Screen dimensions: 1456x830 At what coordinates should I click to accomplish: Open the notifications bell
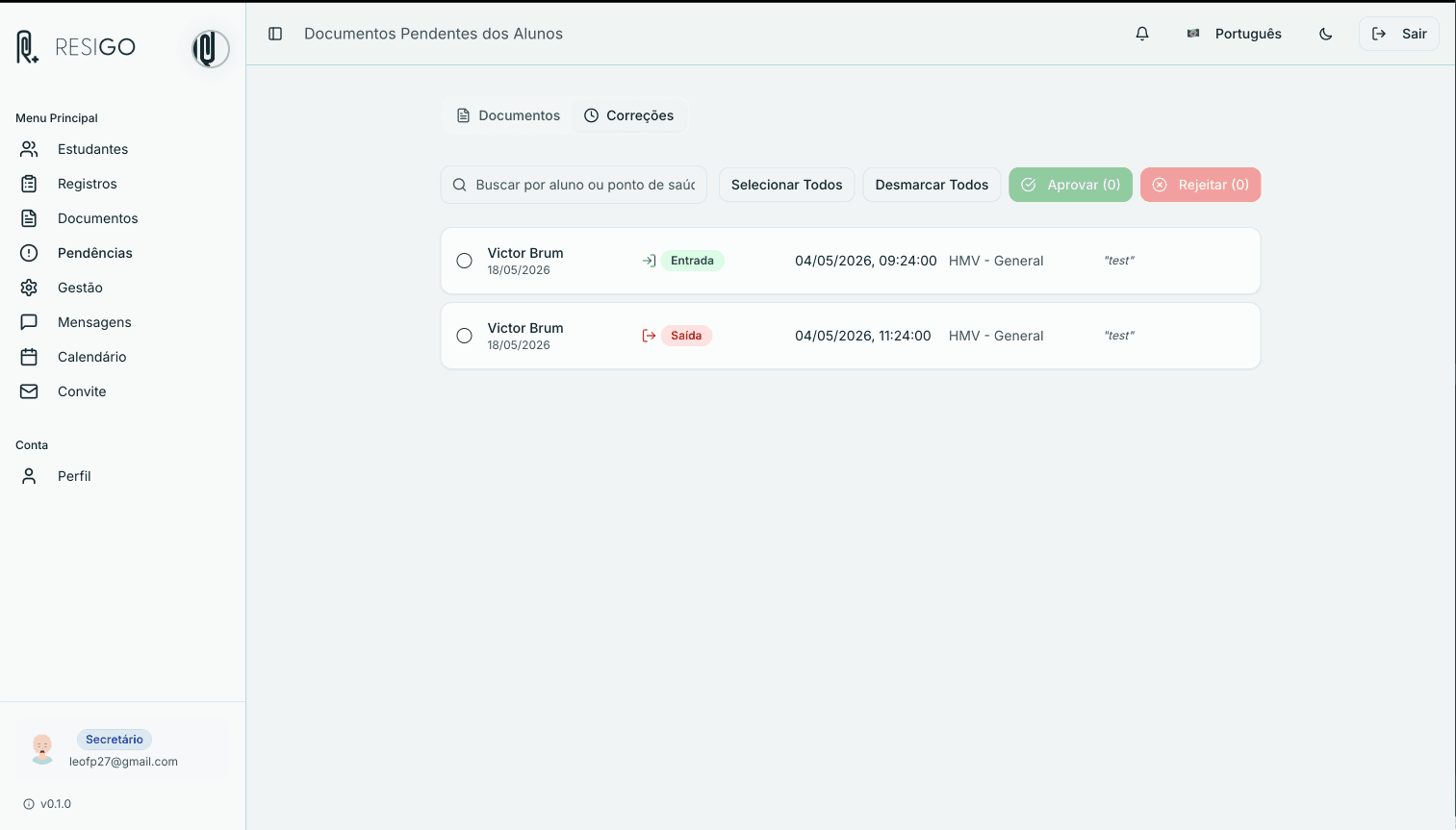pos(1142,34)
